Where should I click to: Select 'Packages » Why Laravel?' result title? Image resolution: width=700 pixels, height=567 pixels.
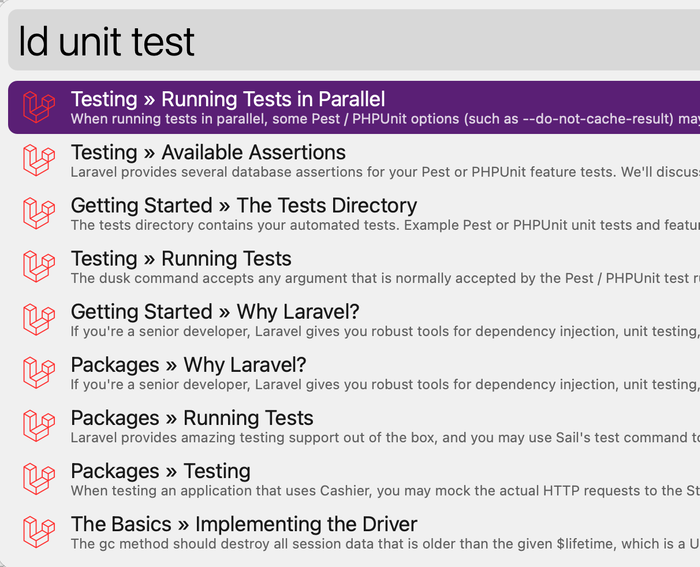pos(188,365)
